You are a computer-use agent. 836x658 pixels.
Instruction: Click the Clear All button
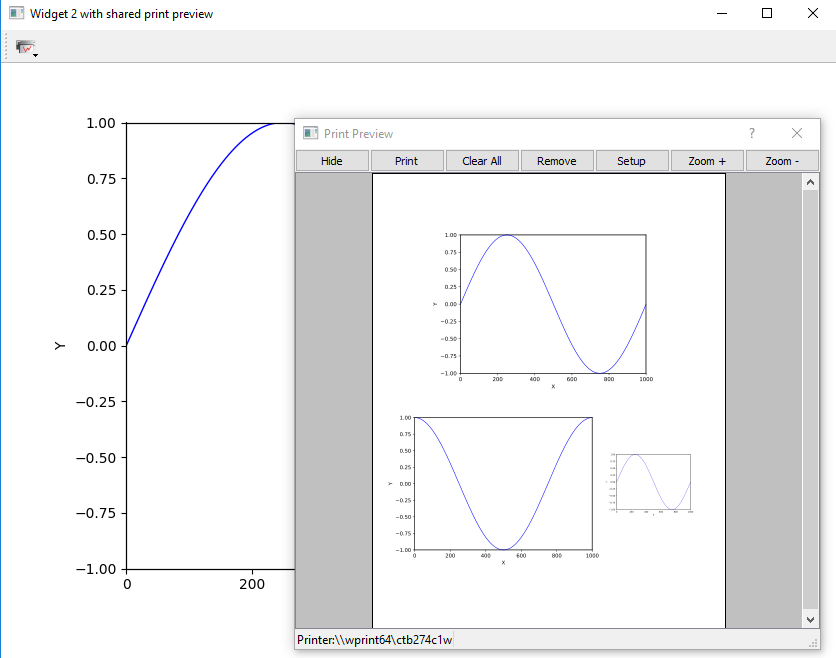click(x=482, y=161)
